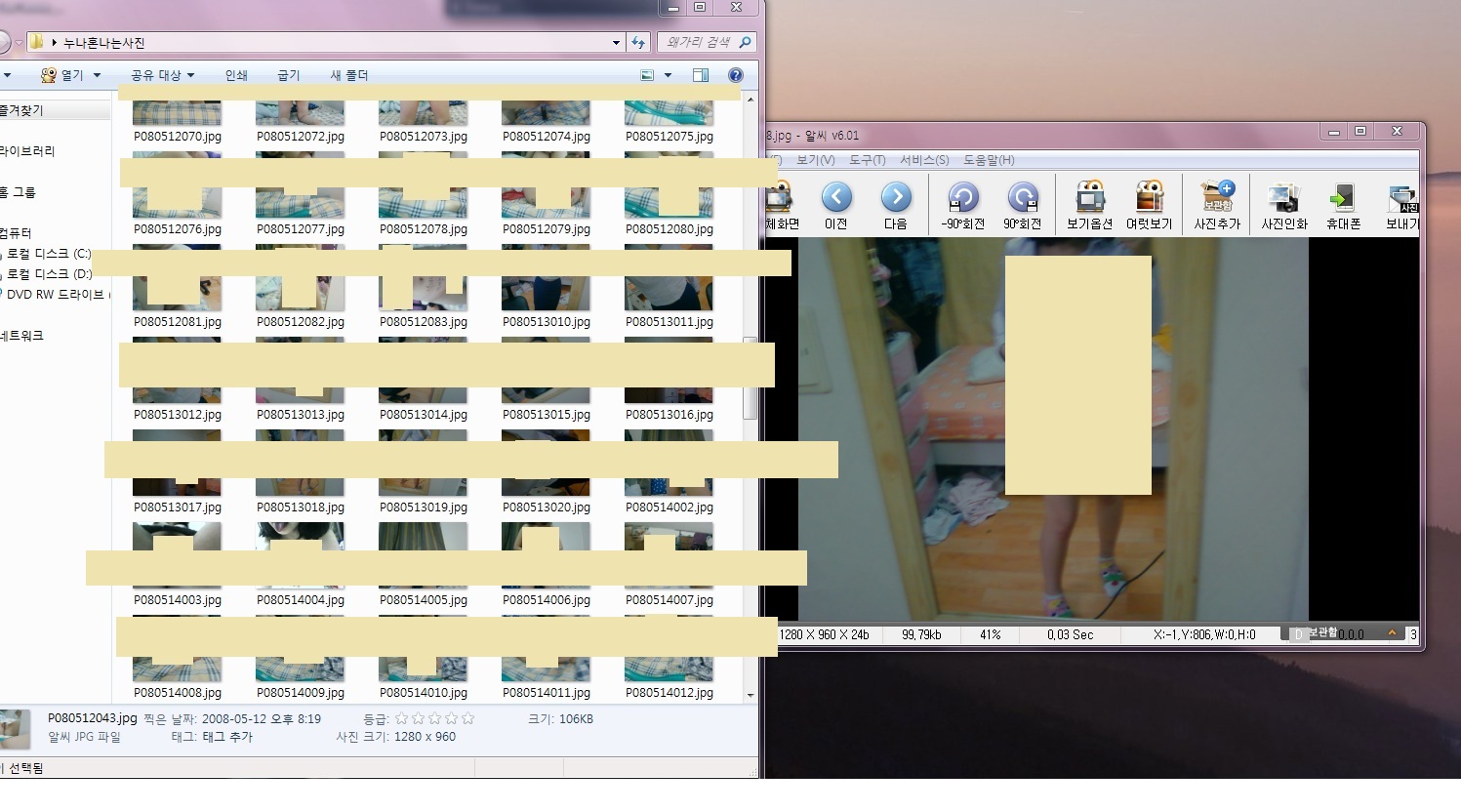Click the Explorer vertical scrollbar thumb
Viewport: 1461px width, 812px height.
(x=750, y=379)
